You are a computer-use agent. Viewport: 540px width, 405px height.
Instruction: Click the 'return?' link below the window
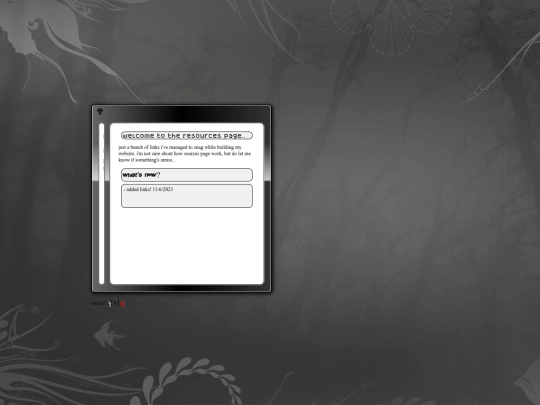tap(98, 303)
